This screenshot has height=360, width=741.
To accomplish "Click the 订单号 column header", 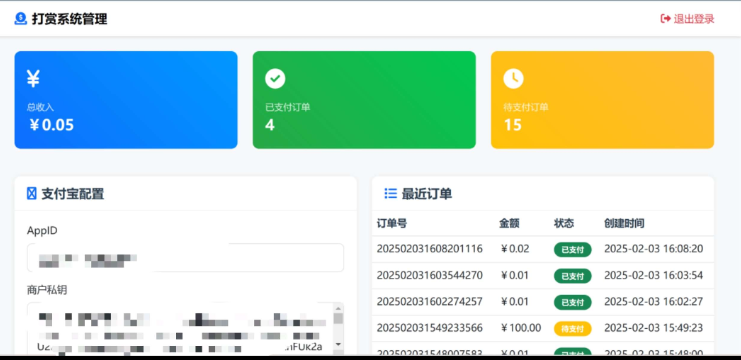I will [392, 223].
